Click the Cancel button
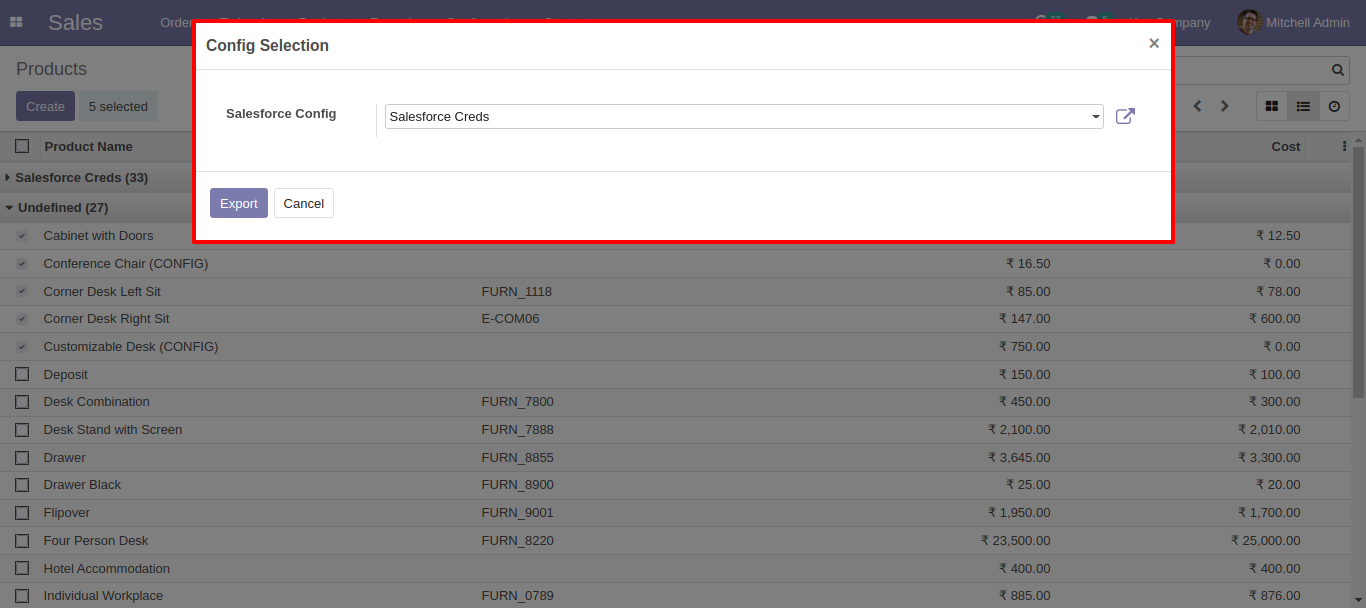1366x608 pixels. [304, 203]
